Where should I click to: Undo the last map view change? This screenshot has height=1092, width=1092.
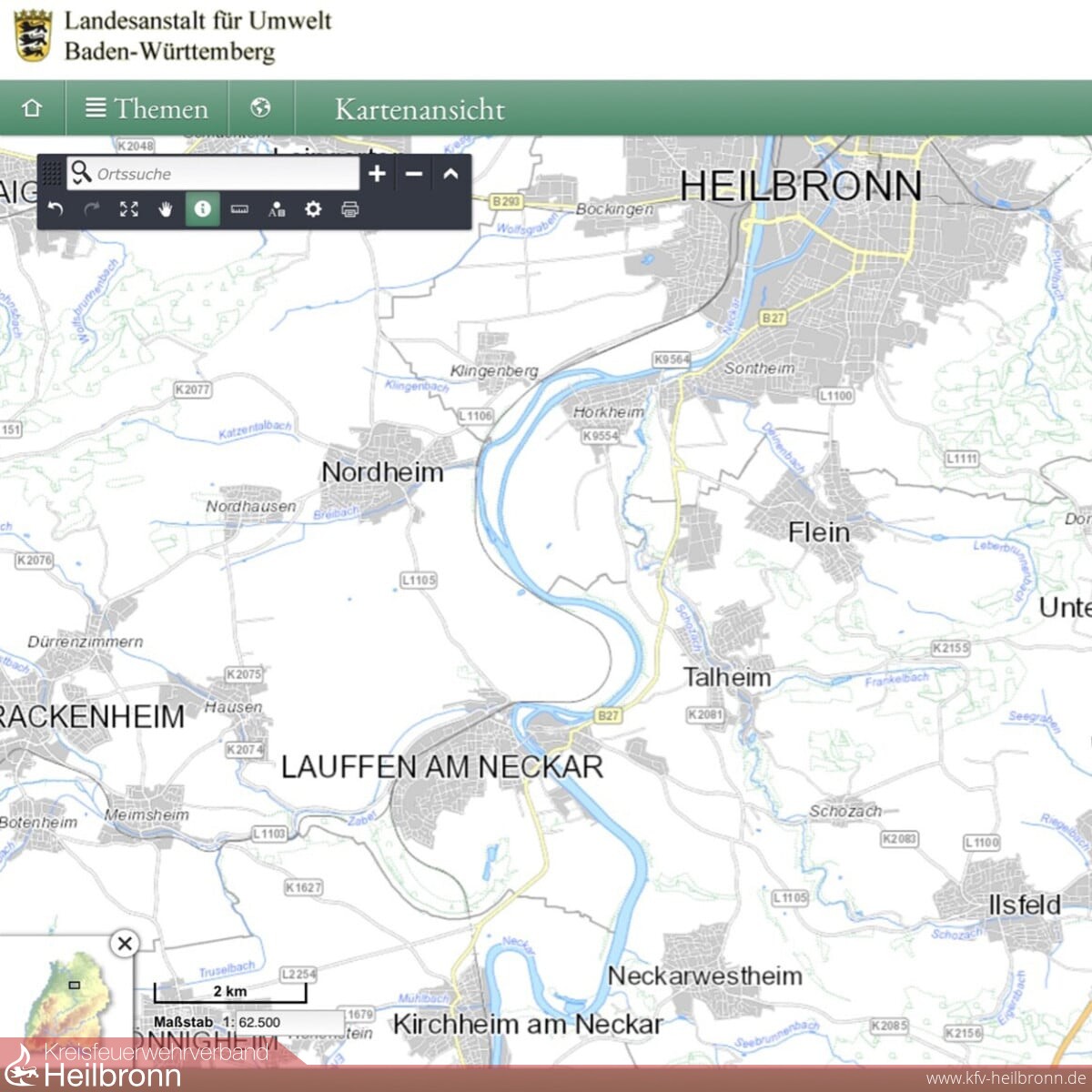coord(56,209)
